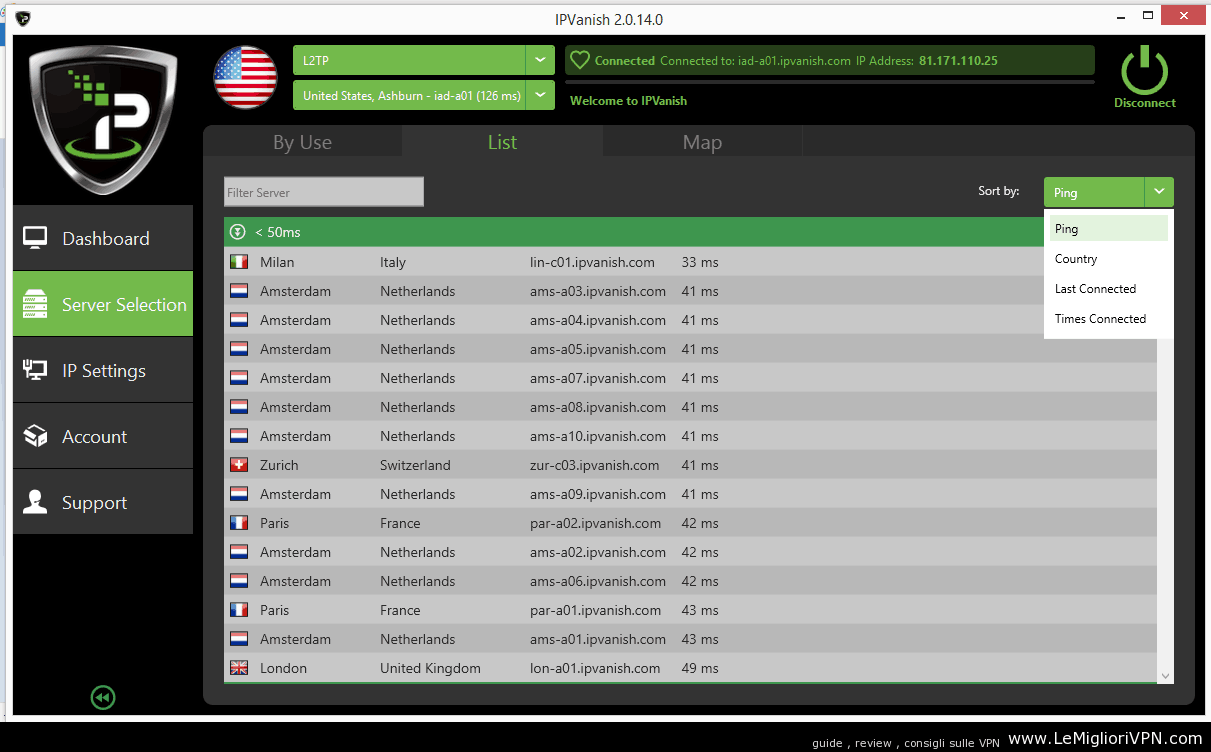Screen dimensions: 1211x752
Task: Switch to the By Use tab
Action: (x=302, y=142)
